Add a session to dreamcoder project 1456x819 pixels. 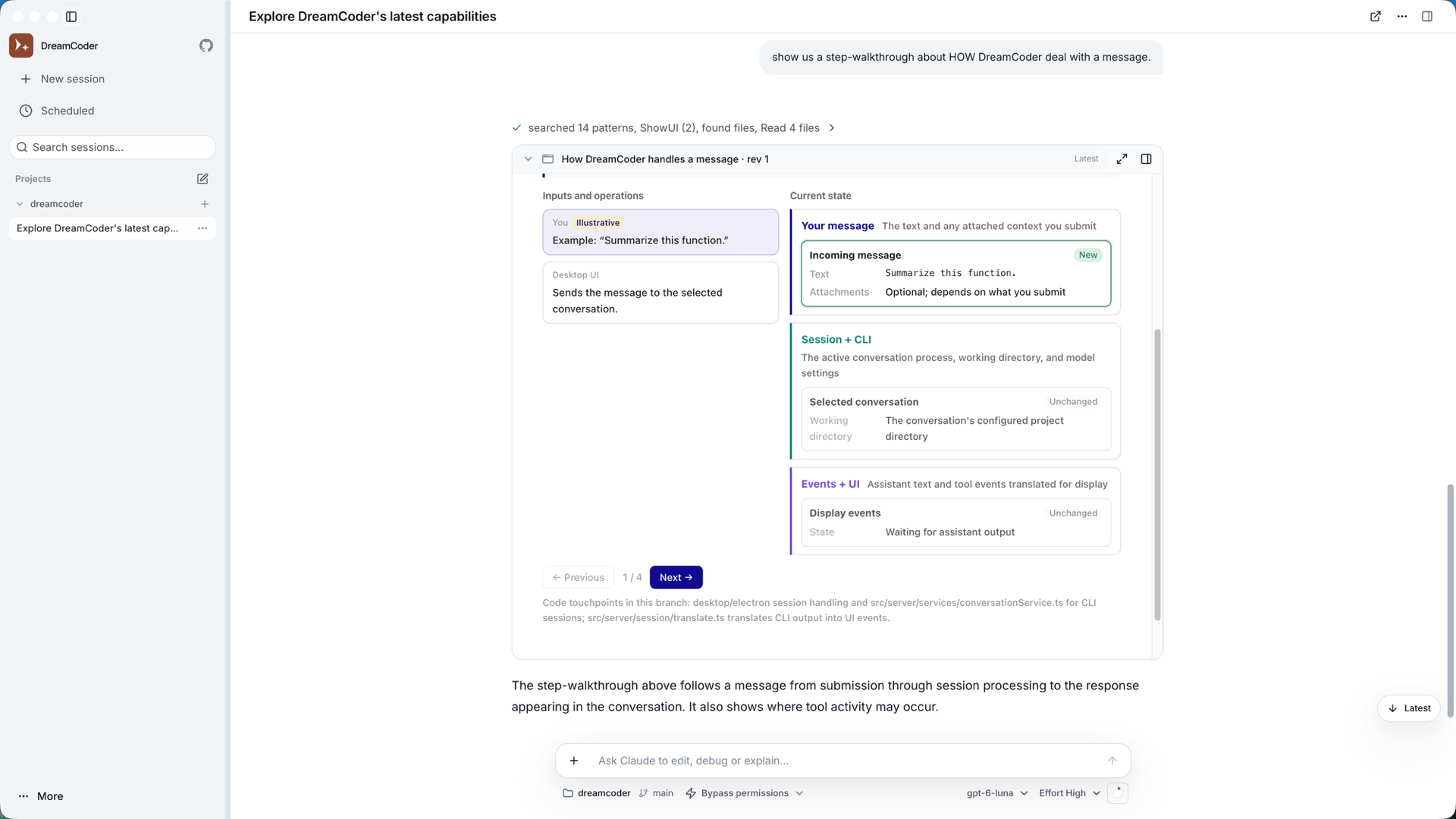click(205, 204)
